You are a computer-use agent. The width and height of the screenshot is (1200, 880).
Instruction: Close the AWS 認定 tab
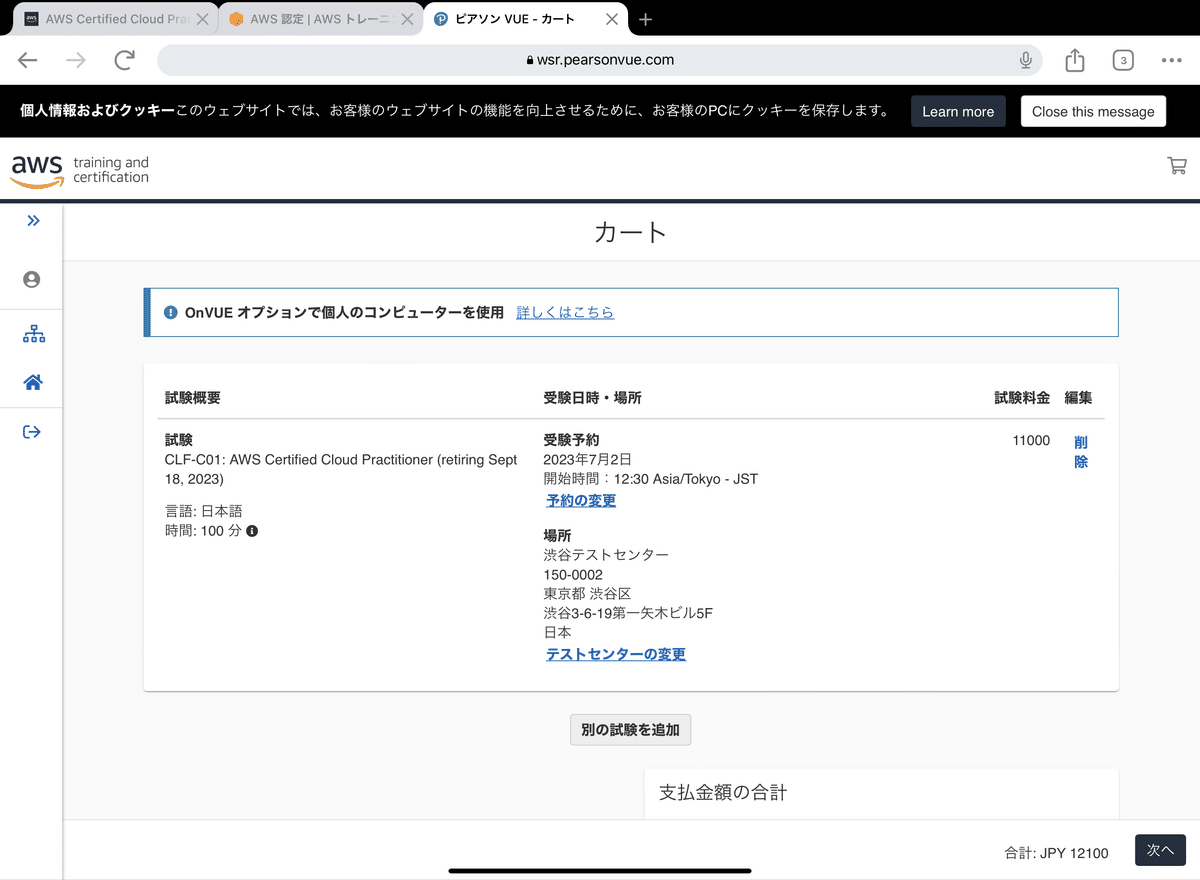click(x=409, y=19)
